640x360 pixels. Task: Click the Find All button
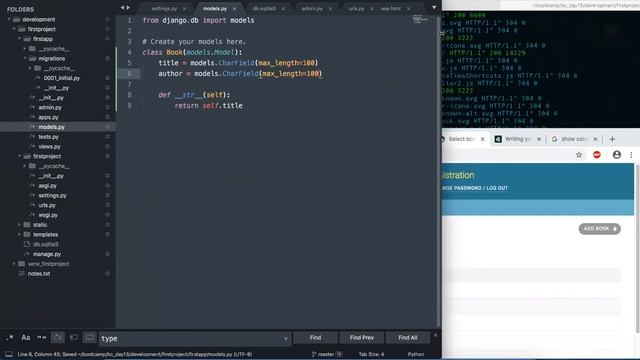click(x=408, y=338)
